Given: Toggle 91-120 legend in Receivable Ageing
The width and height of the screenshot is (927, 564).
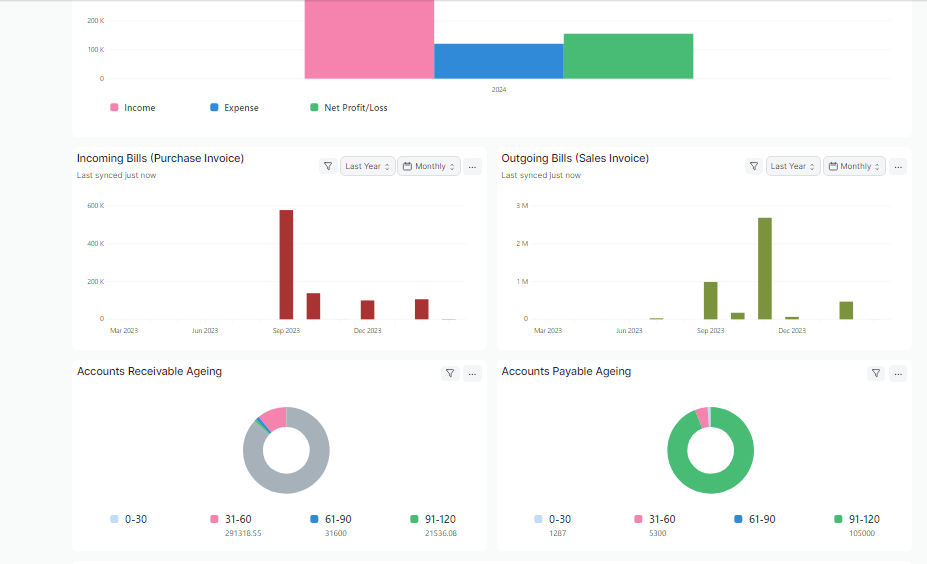Looking at the screenshot, I should point(414,519).
